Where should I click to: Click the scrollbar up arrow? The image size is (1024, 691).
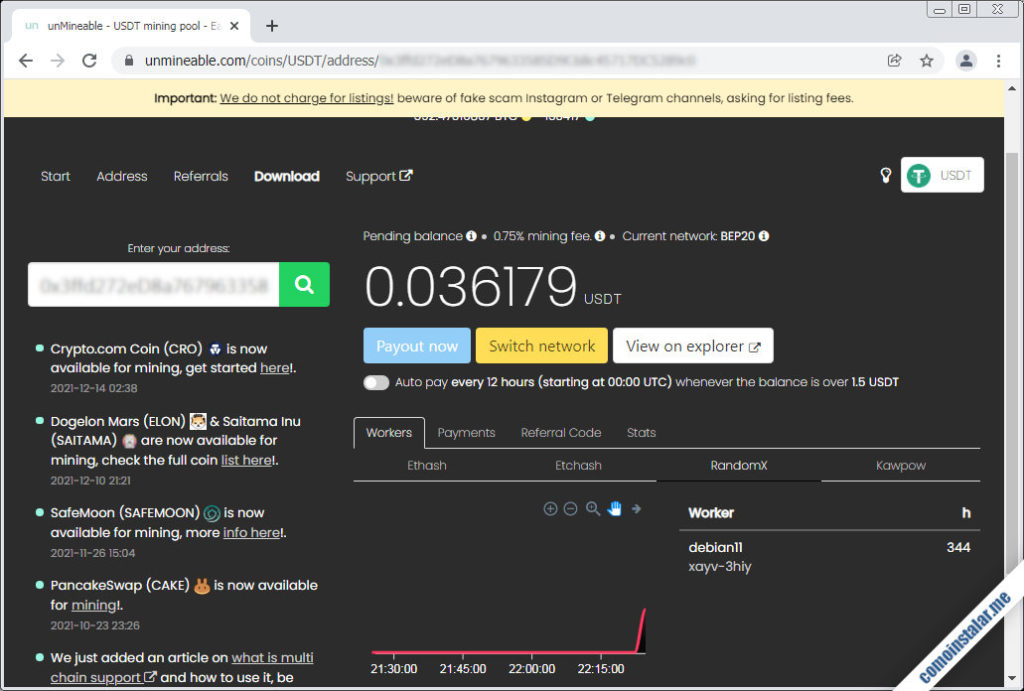pyautogui.click(x=1012, y=88)
